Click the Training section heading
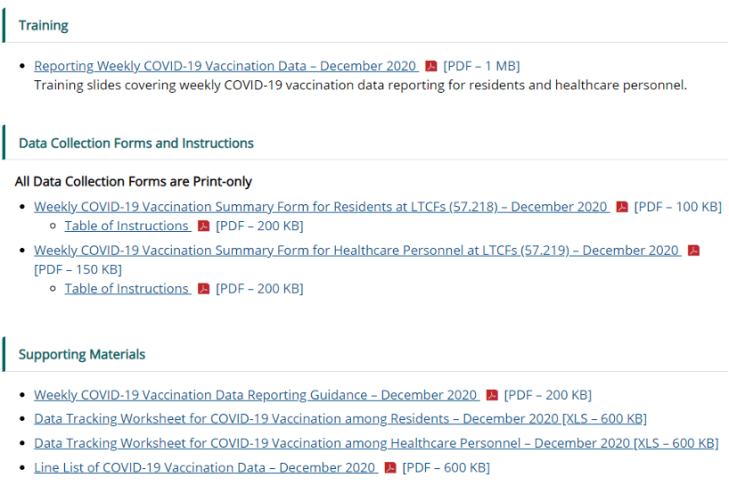Image resolution: width=729 pixels, height=486 pixels. pyautogui.click(x=43, y=25)
